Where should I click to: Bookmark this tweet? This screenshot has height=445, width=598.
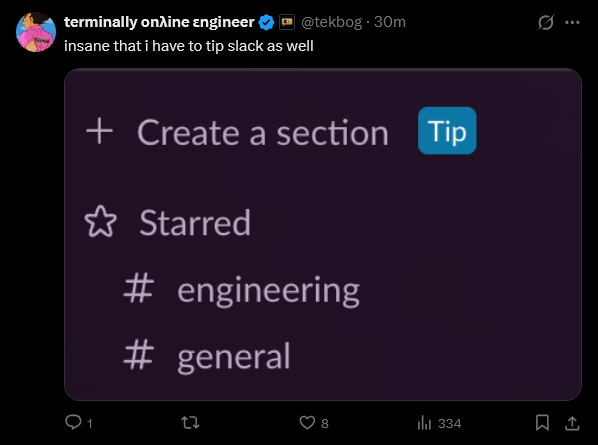[542, 423]
